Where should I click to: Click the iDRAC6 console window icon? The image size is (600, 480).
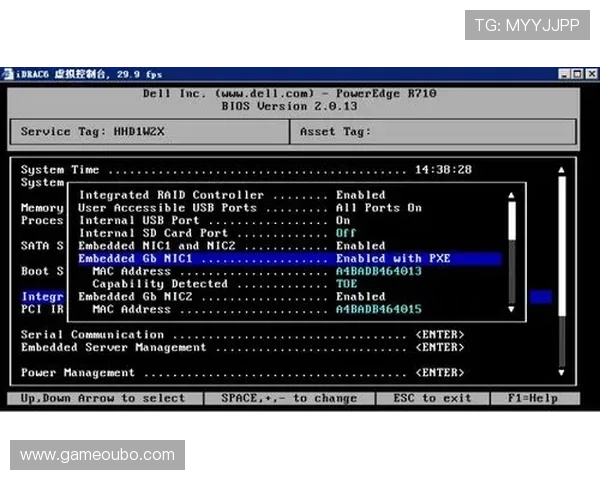pyautogui.click(x=9, y=74)
